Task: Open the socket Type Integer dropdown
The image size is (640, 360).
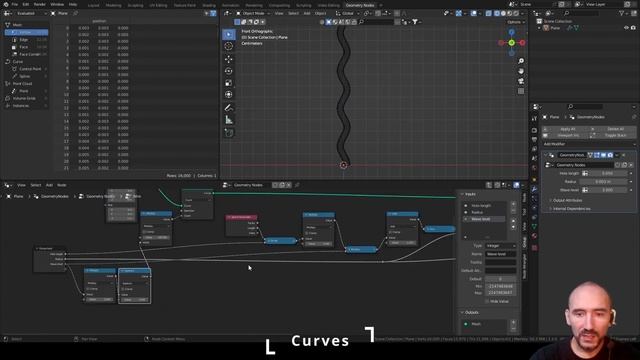Action: coord(501,246)
